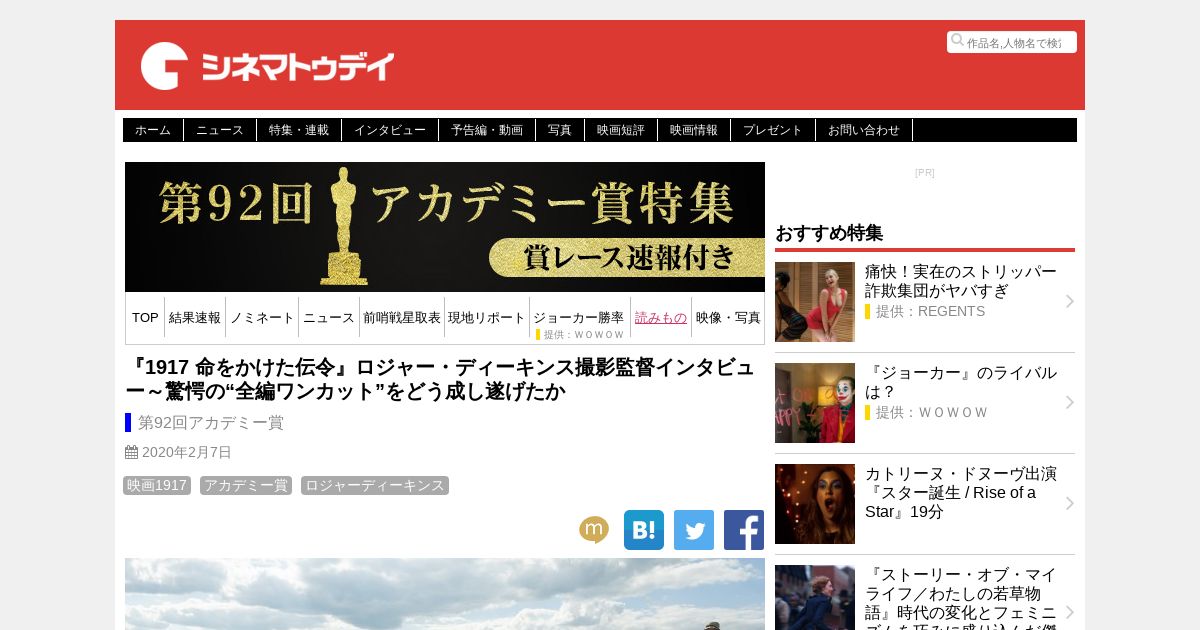Screen dimensions: 1200x630
Task: Click chevron beside the Joker rival story
Action: point(1069,402)
